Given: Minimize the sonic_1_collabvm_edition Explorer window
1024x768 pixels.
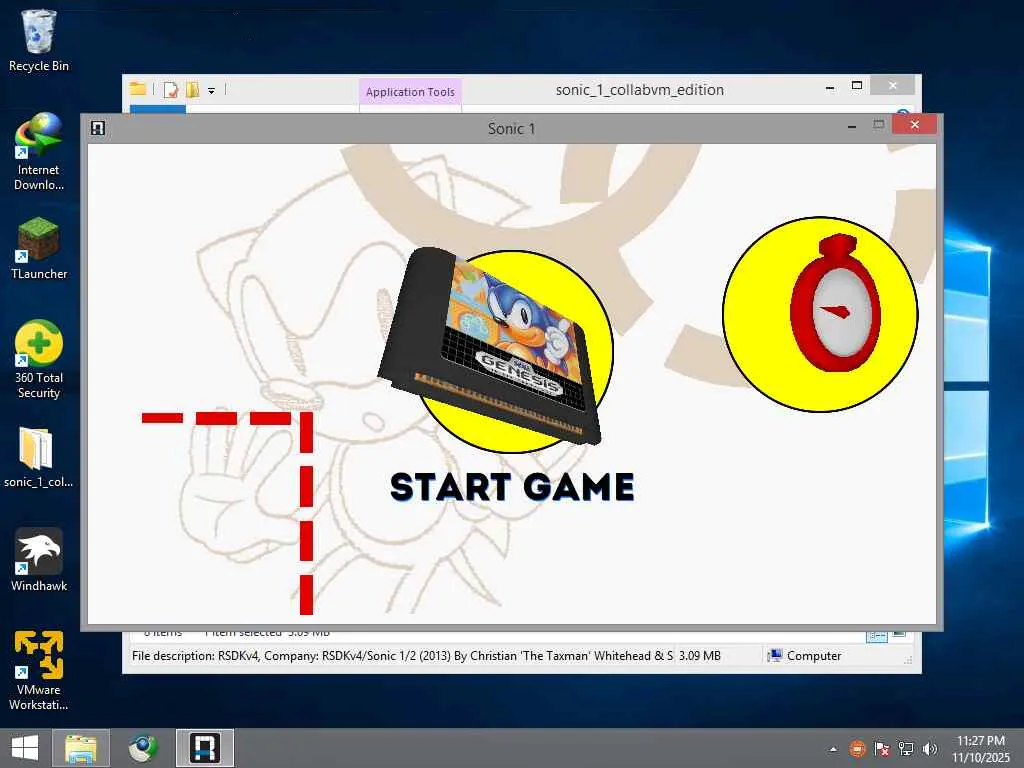Looking at the screenshot, I should [830, 87].
